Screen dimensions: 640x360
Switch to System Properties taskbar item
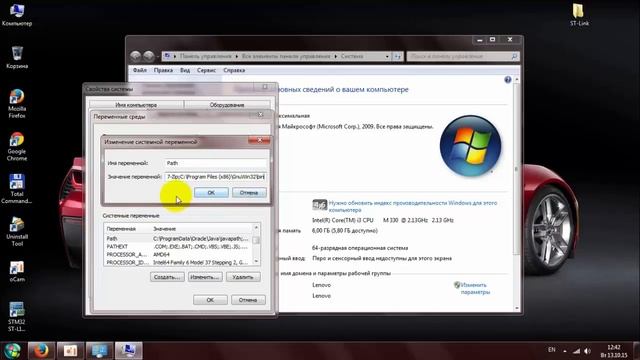click(129, 351)
